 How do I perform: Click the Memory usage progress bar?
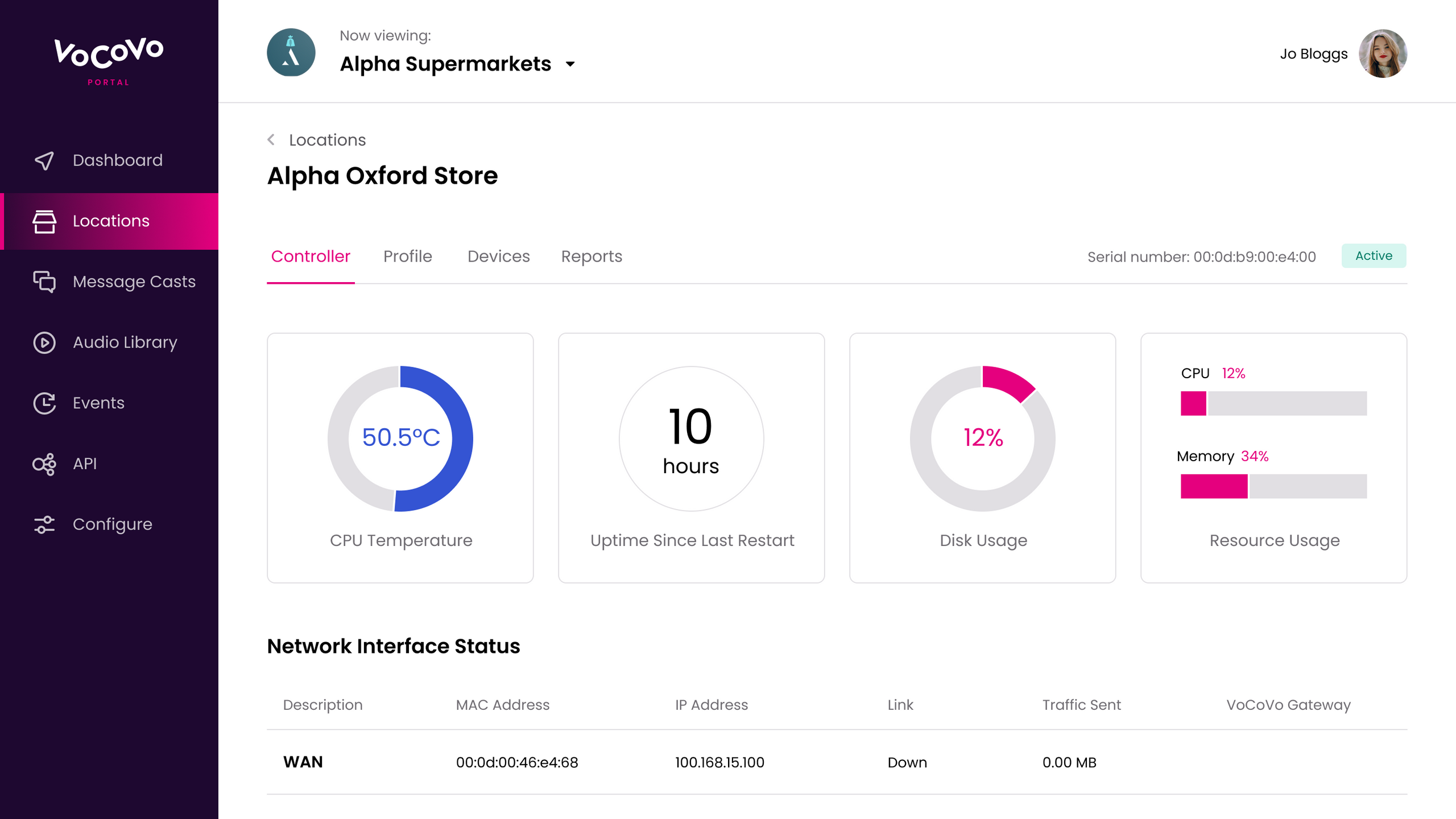(x=1273, y=486)
